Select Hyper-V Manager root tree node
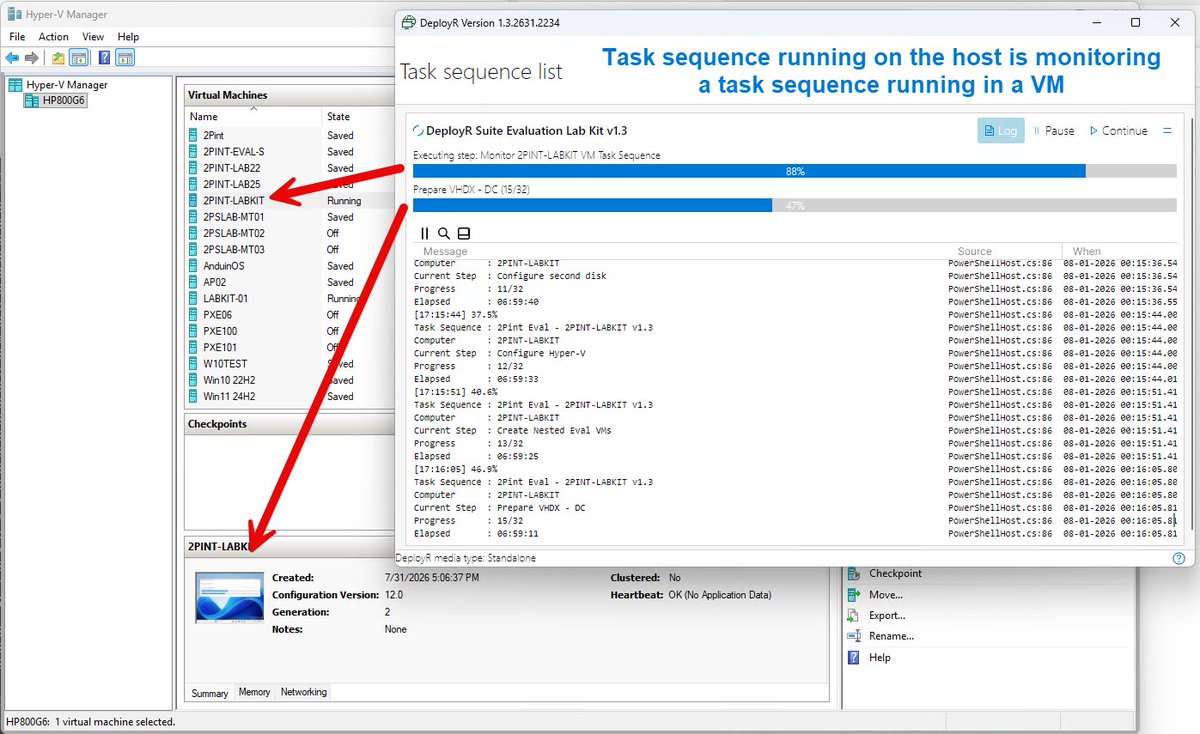 click(x=57, y=85)
